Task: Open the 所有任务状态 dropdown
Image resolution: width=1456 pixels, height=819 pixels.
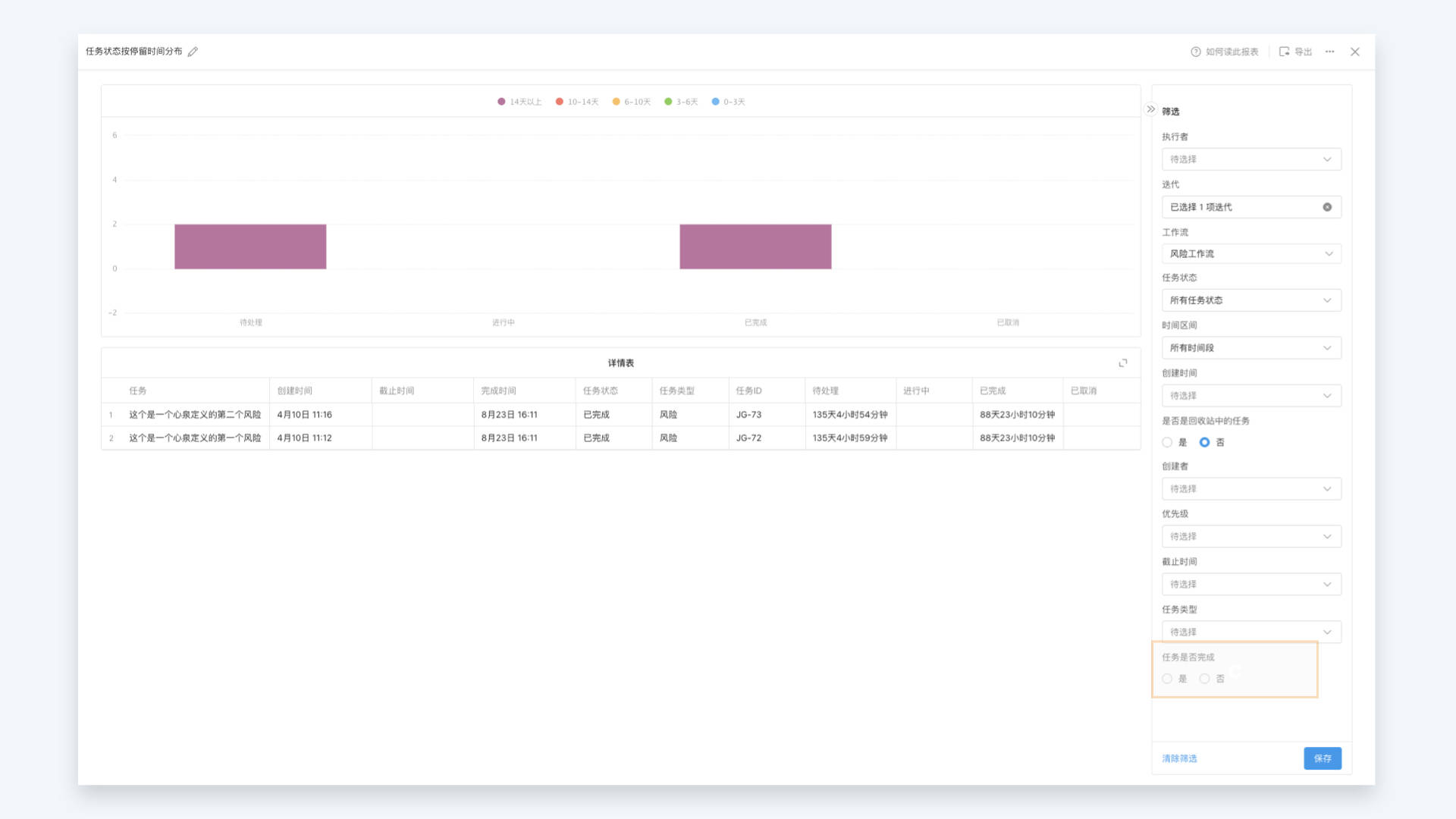Action: [1251, 300]
